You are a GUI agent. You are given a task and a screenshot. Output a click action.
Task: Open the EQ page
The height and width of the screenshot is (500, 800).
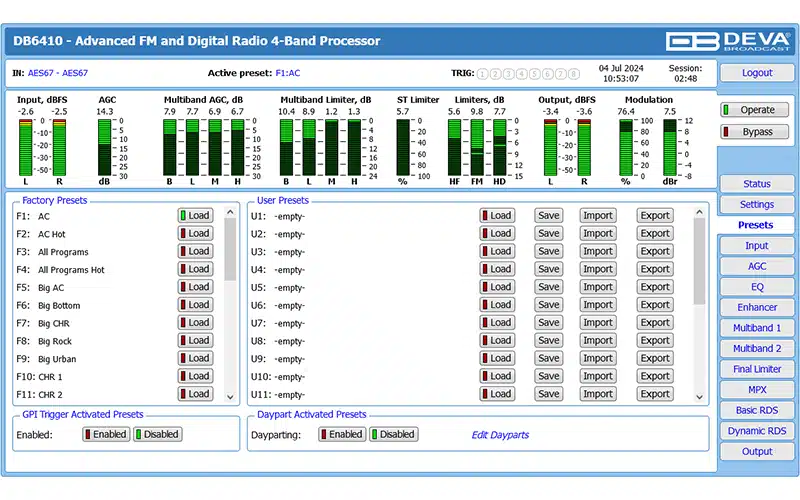757,287
